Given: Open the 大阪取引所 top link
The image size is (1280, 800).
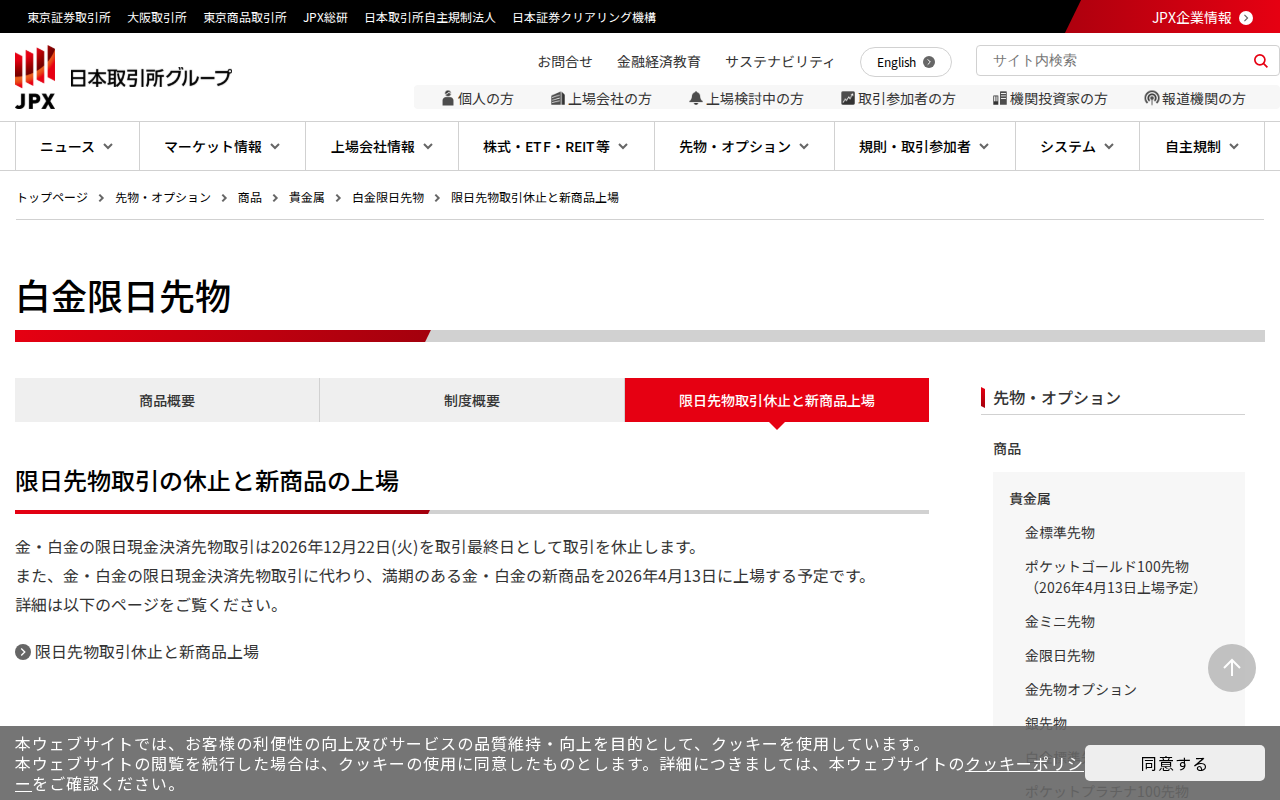Looking at the screenshot, I should tap(157, 17).
